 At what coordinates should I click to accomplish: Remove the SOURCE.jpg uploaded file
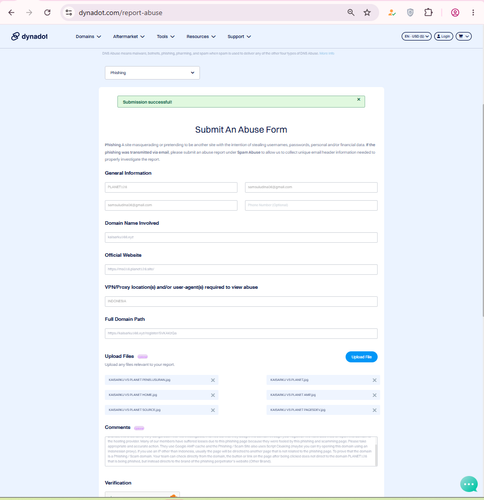point(213,410)
